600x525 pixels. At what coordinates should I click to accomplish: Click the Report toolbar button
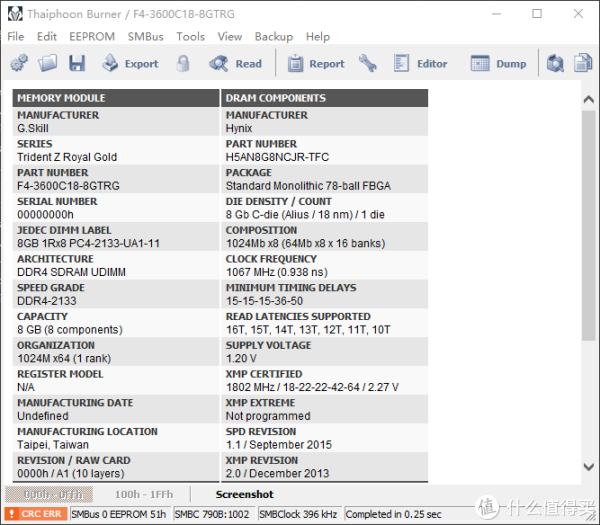[316, 64]
